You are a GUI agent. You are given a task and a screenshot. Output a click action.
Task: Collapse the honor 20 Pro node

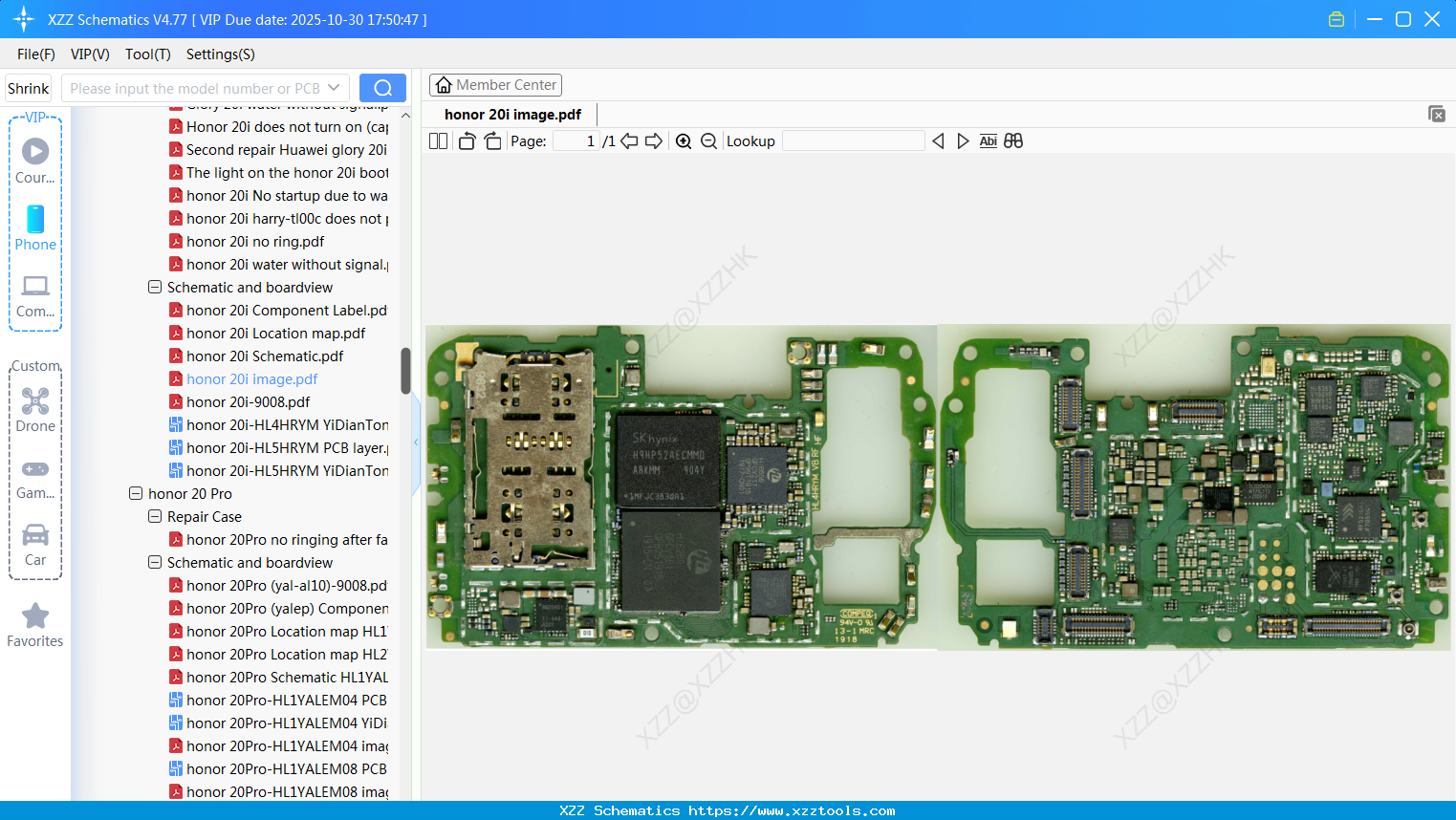(136, 493)
